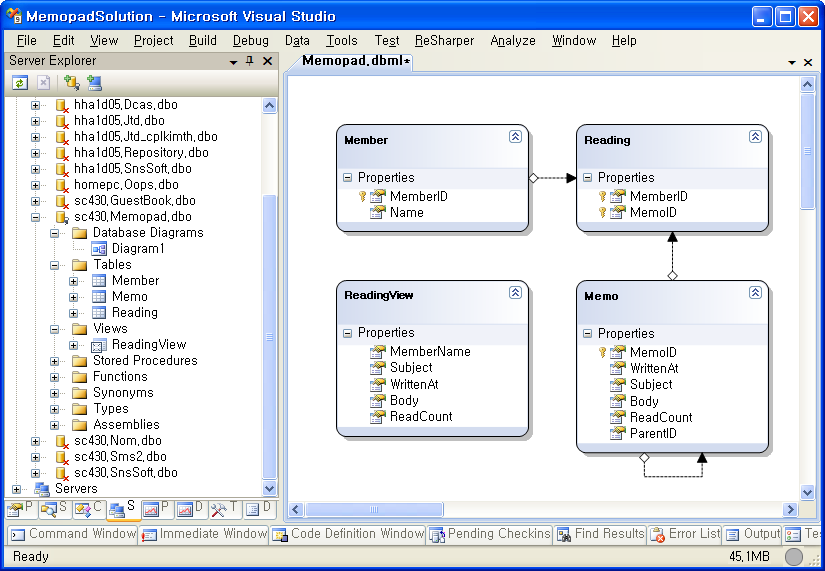Click scroll down arrow in Server Explorer

(269, 488)
